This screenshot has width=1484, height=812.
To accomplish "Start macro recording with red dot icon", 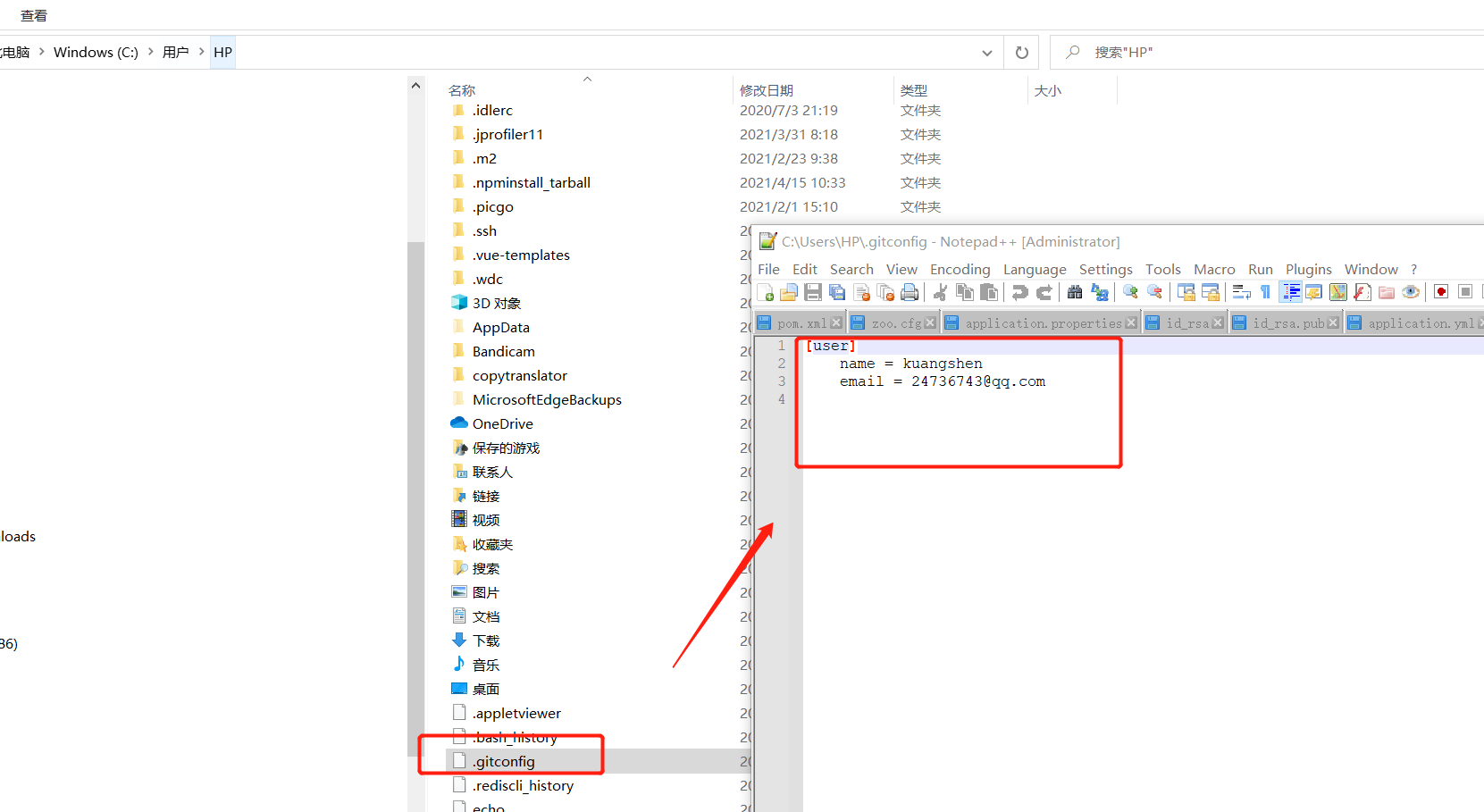I will coord(1441,292).
